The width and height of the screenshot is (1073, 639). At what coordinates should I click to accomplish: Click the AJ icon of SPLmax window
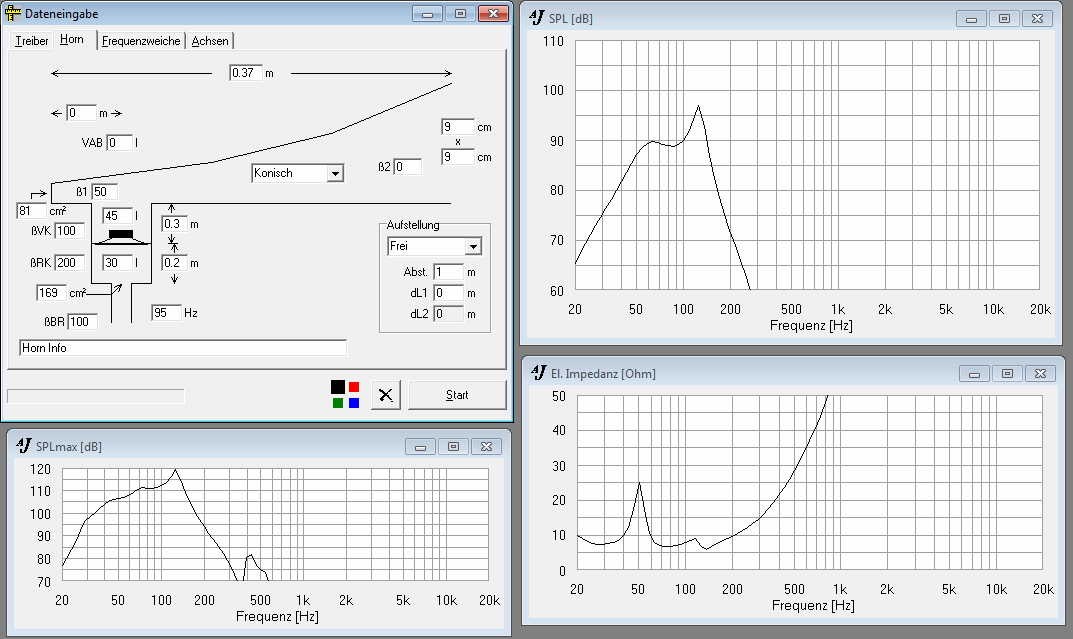click(x=22, y=446)
